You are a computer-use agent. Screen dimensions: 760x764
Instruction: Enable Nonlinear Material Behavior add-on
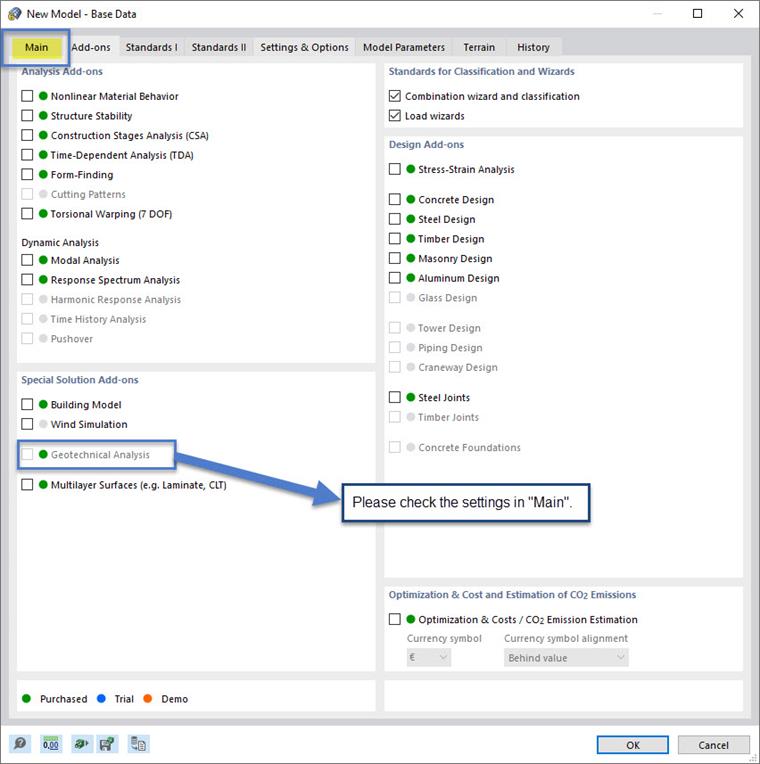point(27,96)
